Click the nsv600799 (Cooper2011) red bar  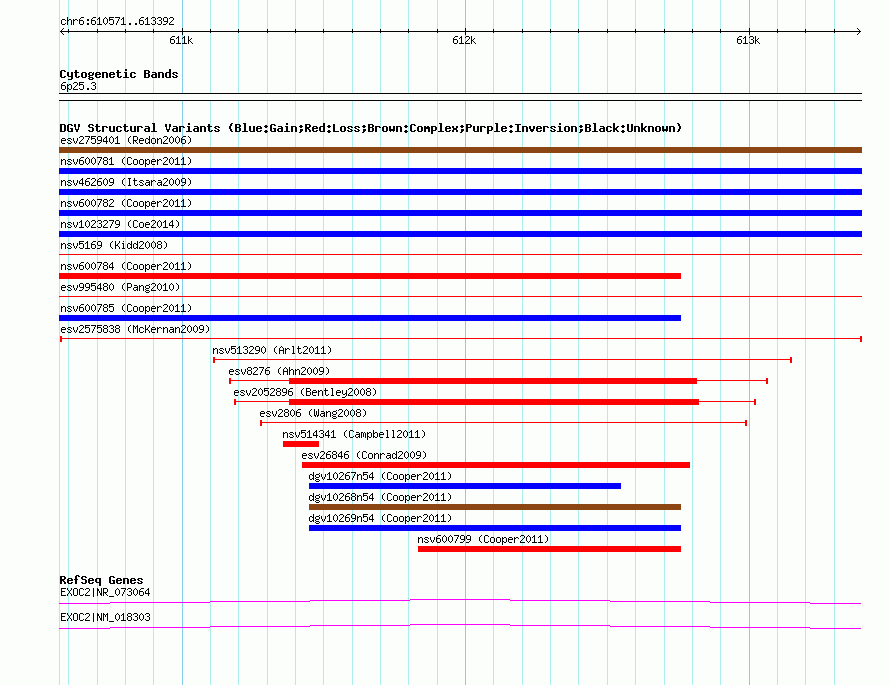tap(549, 549)
